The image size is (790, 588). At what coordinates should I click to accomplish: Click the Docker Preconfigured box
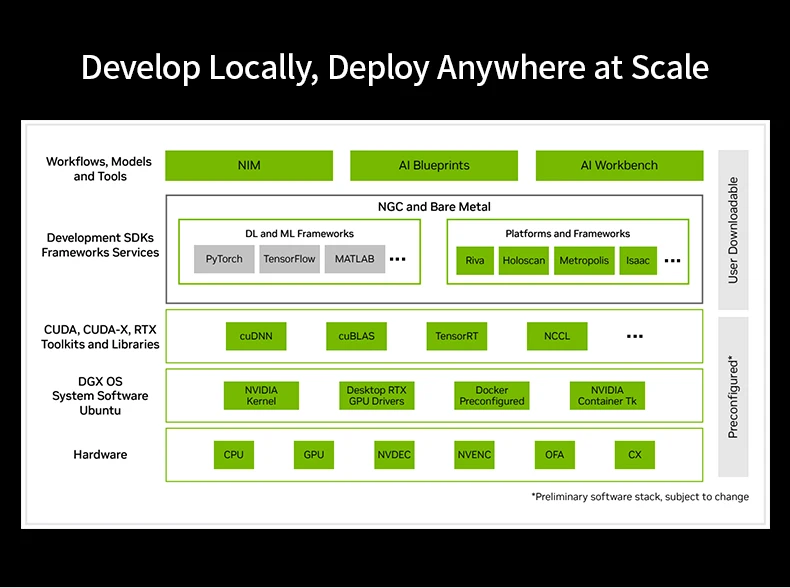coord(492,396)
